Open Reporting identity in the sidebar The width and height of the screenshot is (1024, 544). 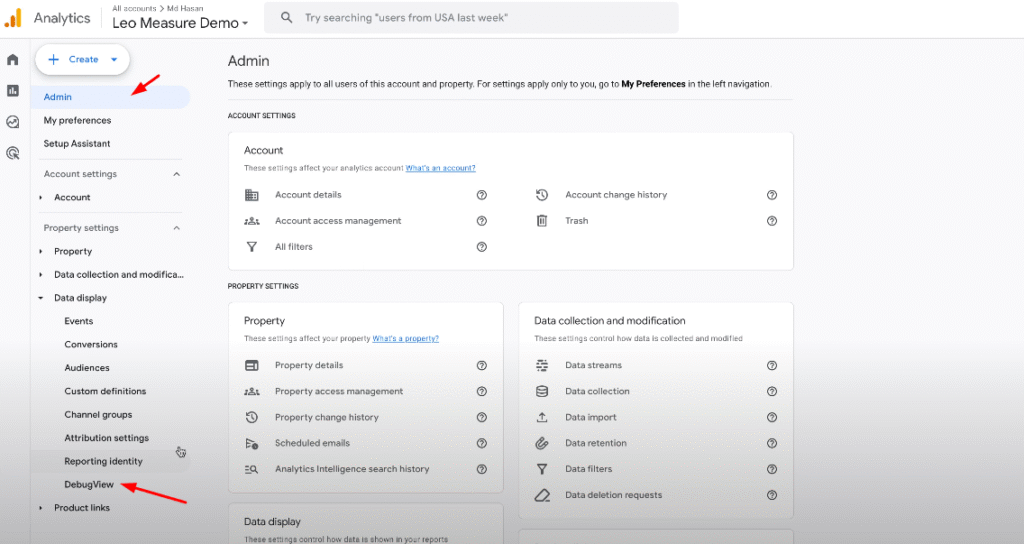pyautogui.click(x=103, y=461)
